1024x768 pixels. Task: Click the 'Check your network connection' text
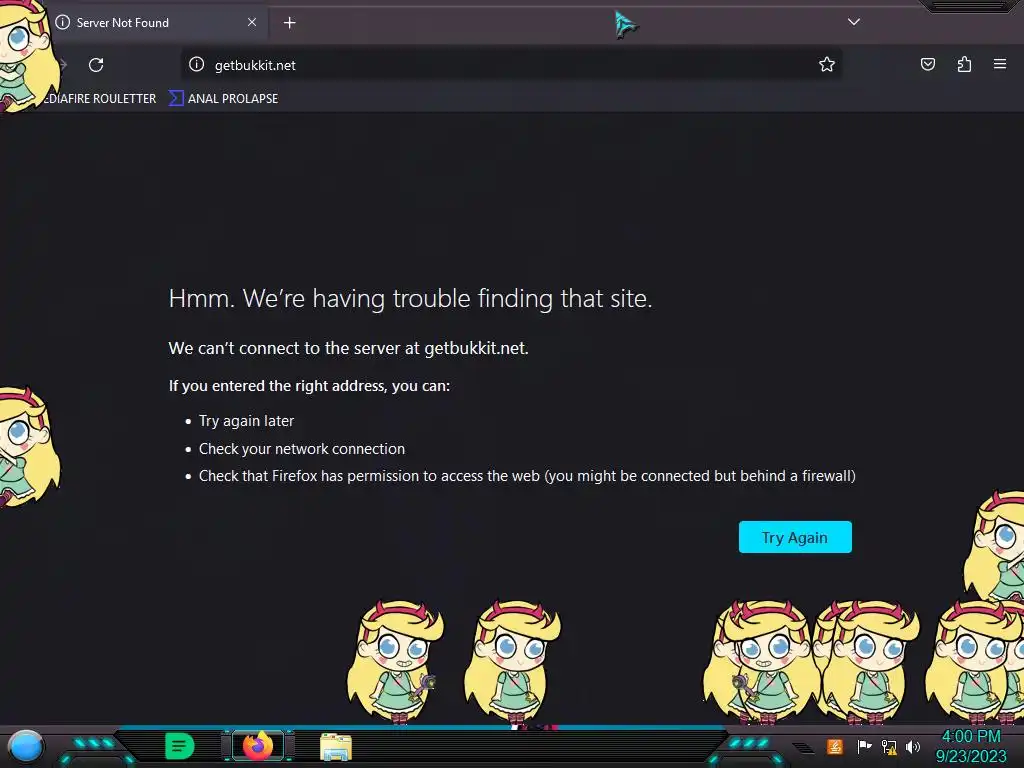pos(302,449)
